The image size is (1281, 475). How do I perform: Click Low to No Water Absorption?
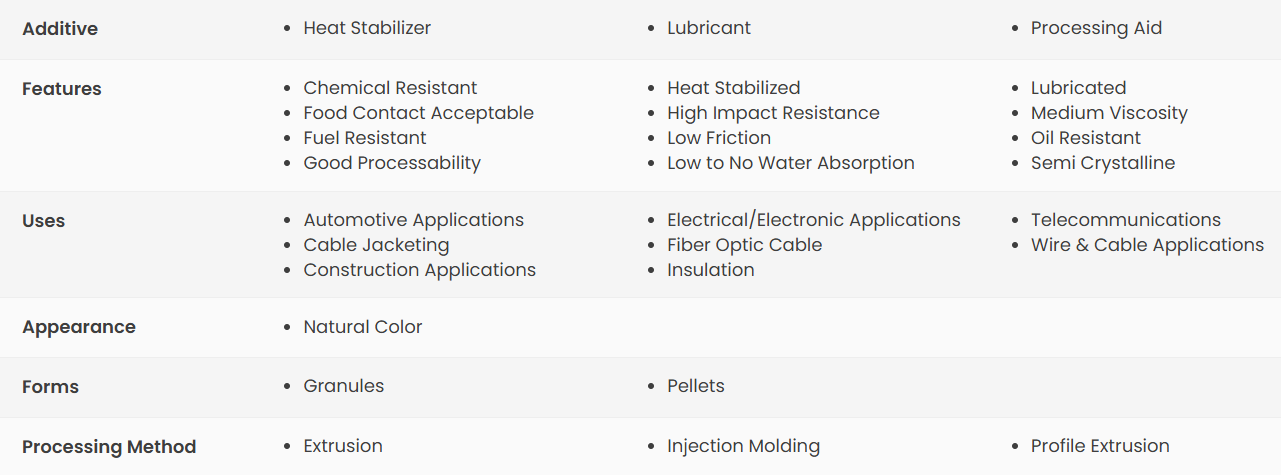(x=791, y=163)
